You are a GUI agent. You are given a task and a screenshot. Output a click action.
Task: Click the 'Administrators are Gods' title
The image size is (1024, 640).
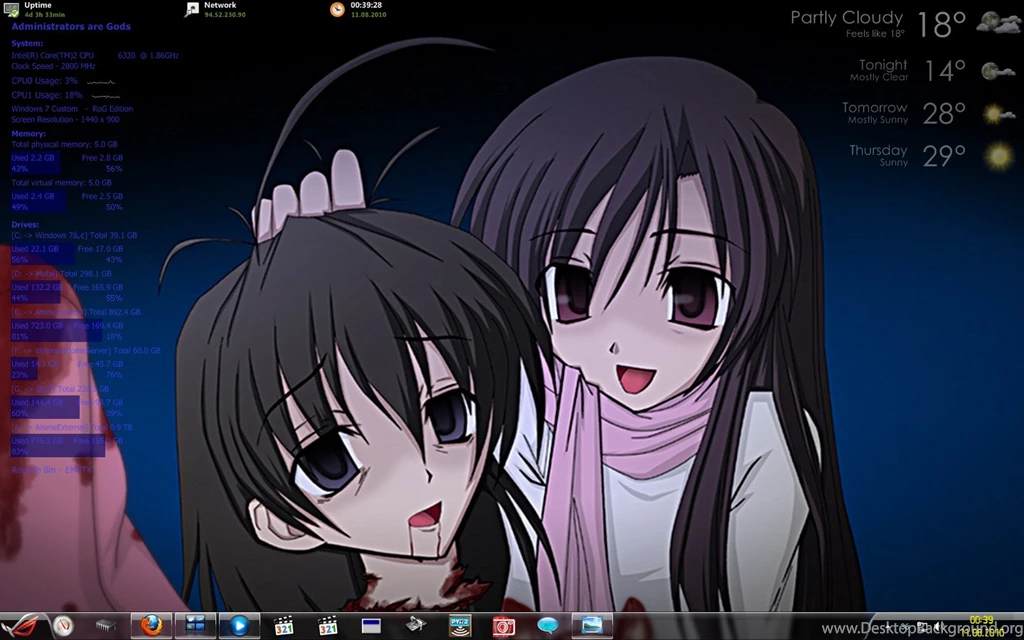(71, 27)
